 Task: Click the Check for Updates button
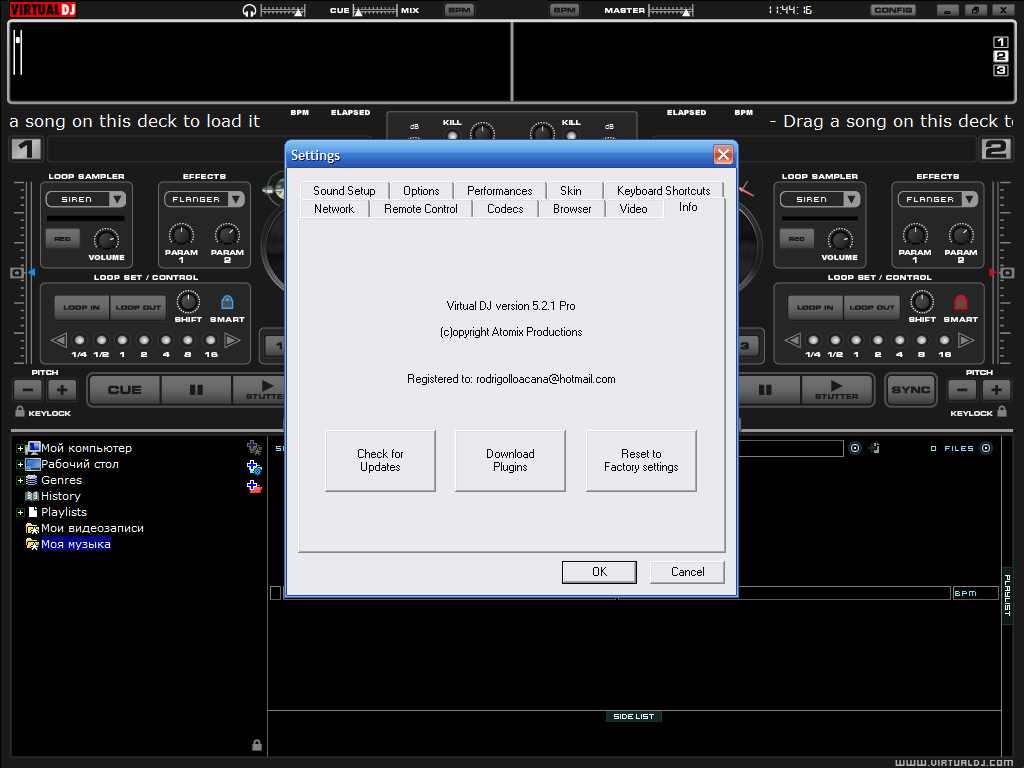click(380, 460)
